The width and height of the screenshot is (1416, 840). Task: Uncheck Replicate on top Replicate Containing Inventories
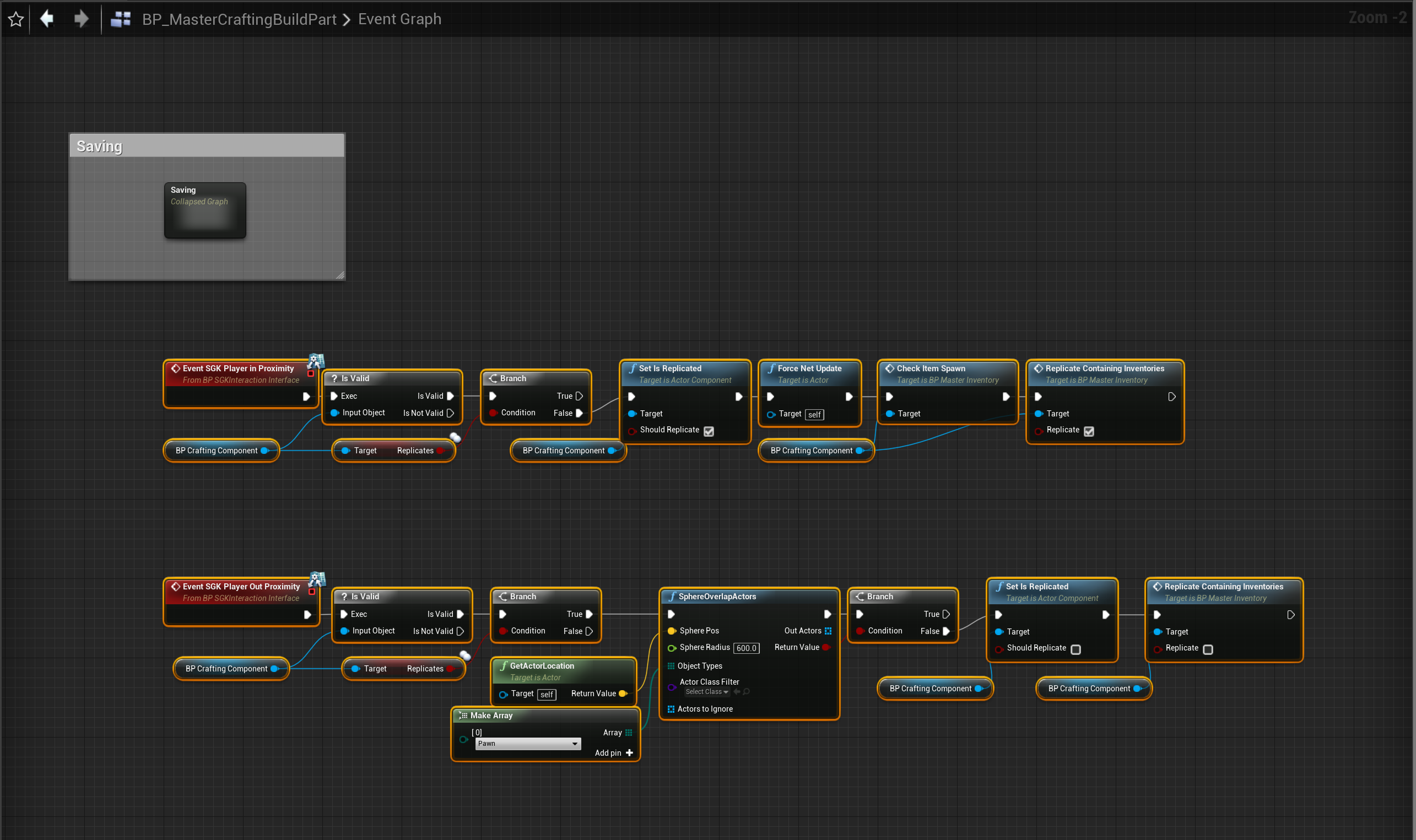pyautogui.click(x=1089, y=431)
